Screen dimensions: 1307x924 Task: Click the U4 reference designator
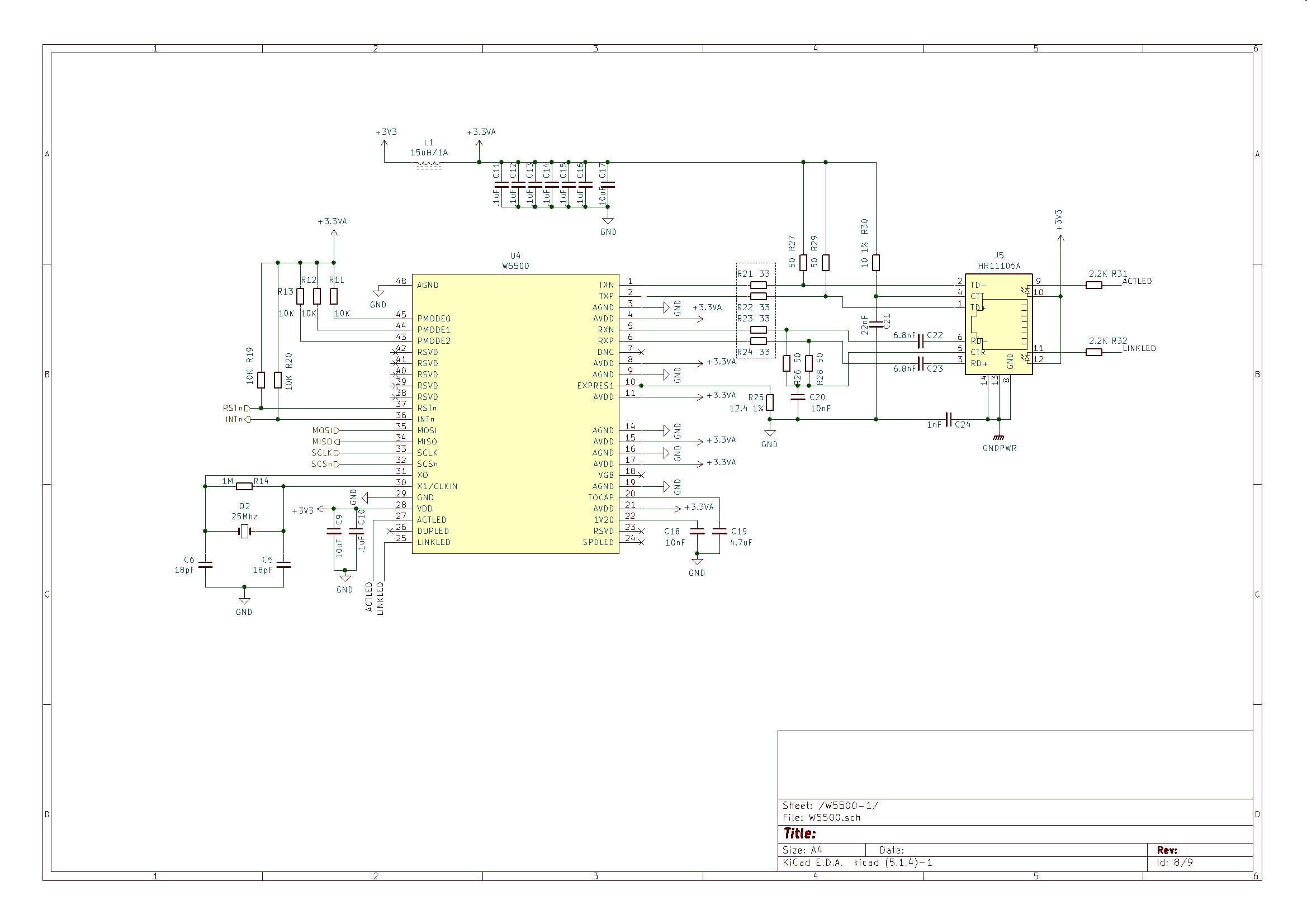515,255
